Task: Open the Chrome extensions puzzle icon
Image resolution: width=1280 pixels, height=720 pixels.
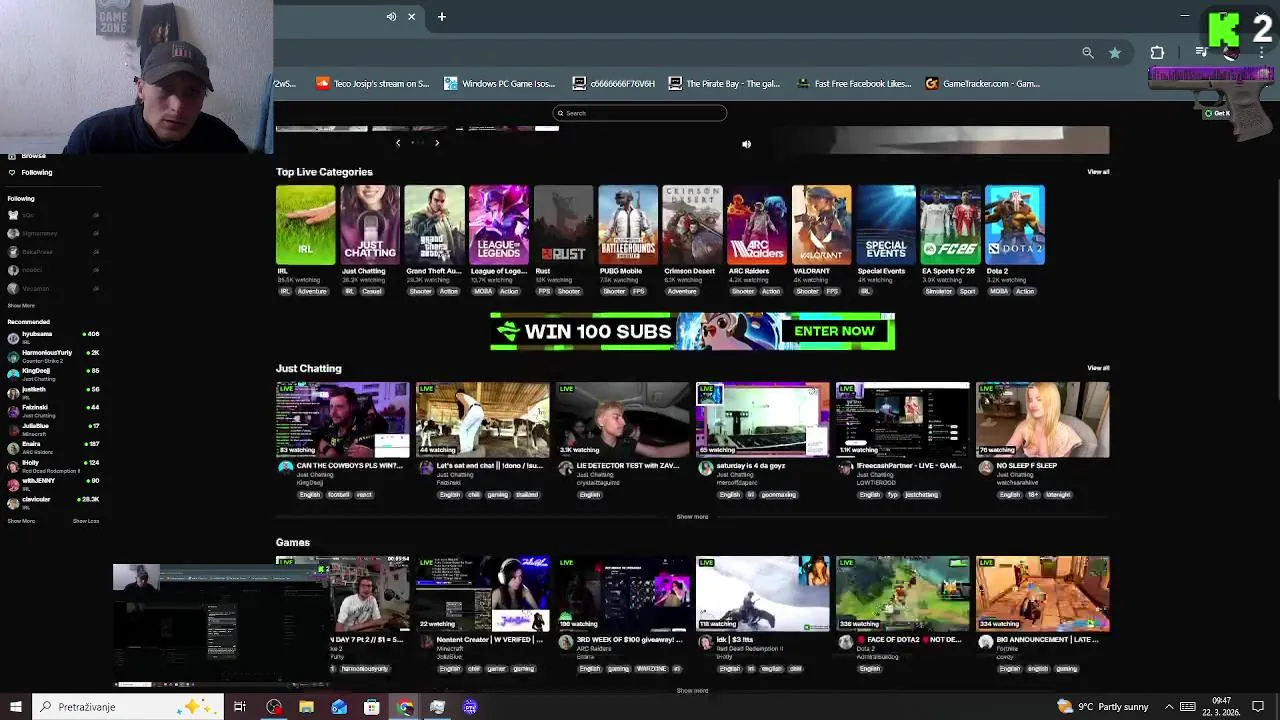Action: 1157,53
